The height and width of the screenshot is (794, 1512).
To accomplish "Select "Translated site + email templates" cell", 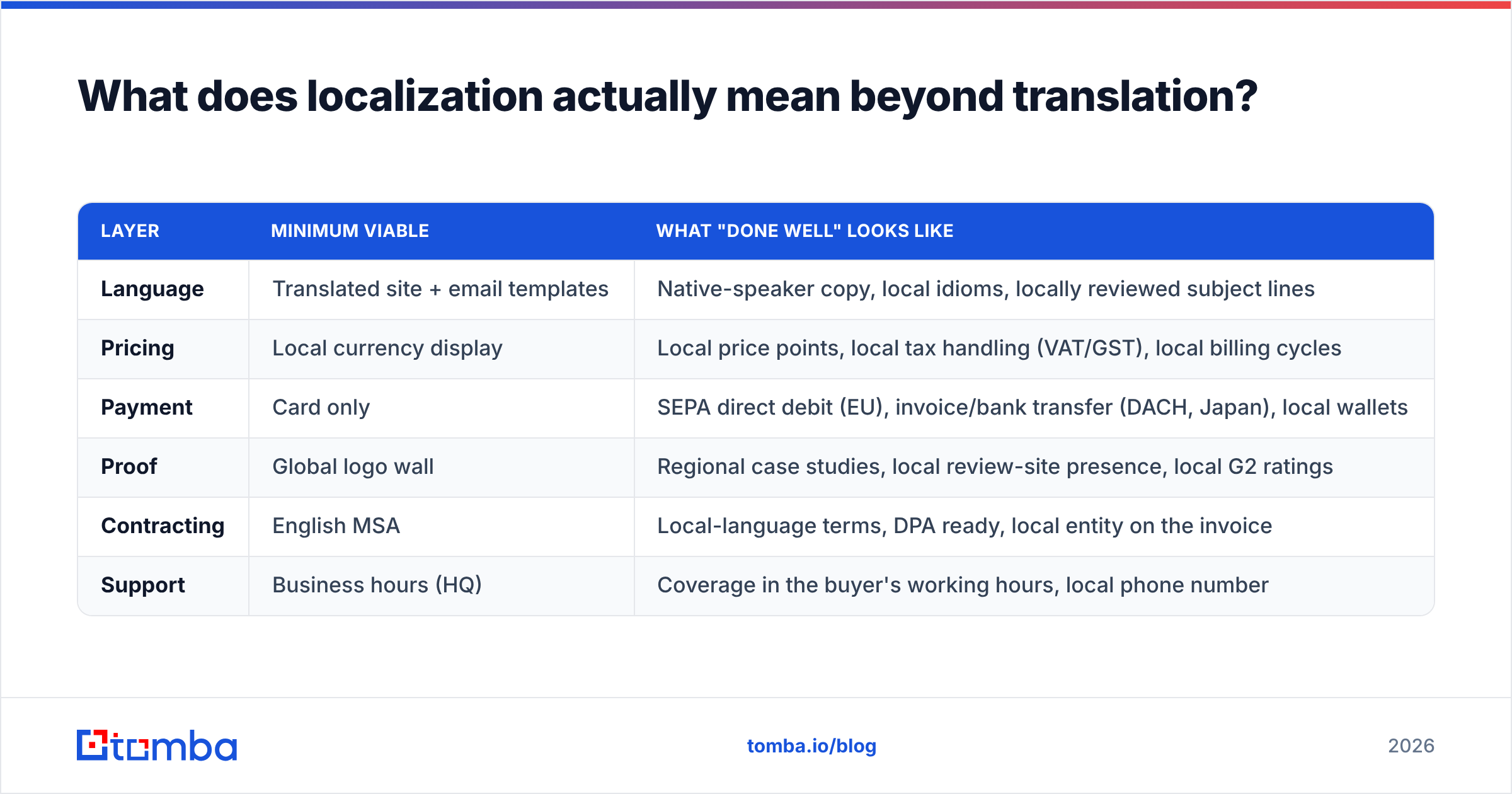I will [x=440, y=289].
